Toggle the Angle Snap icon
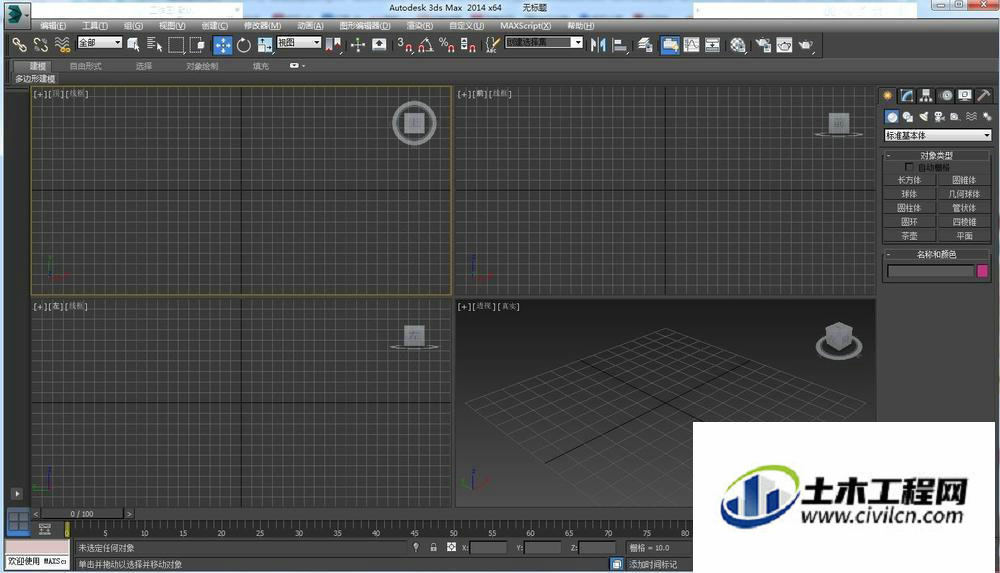1000x573 pixels. click(426, 45)
